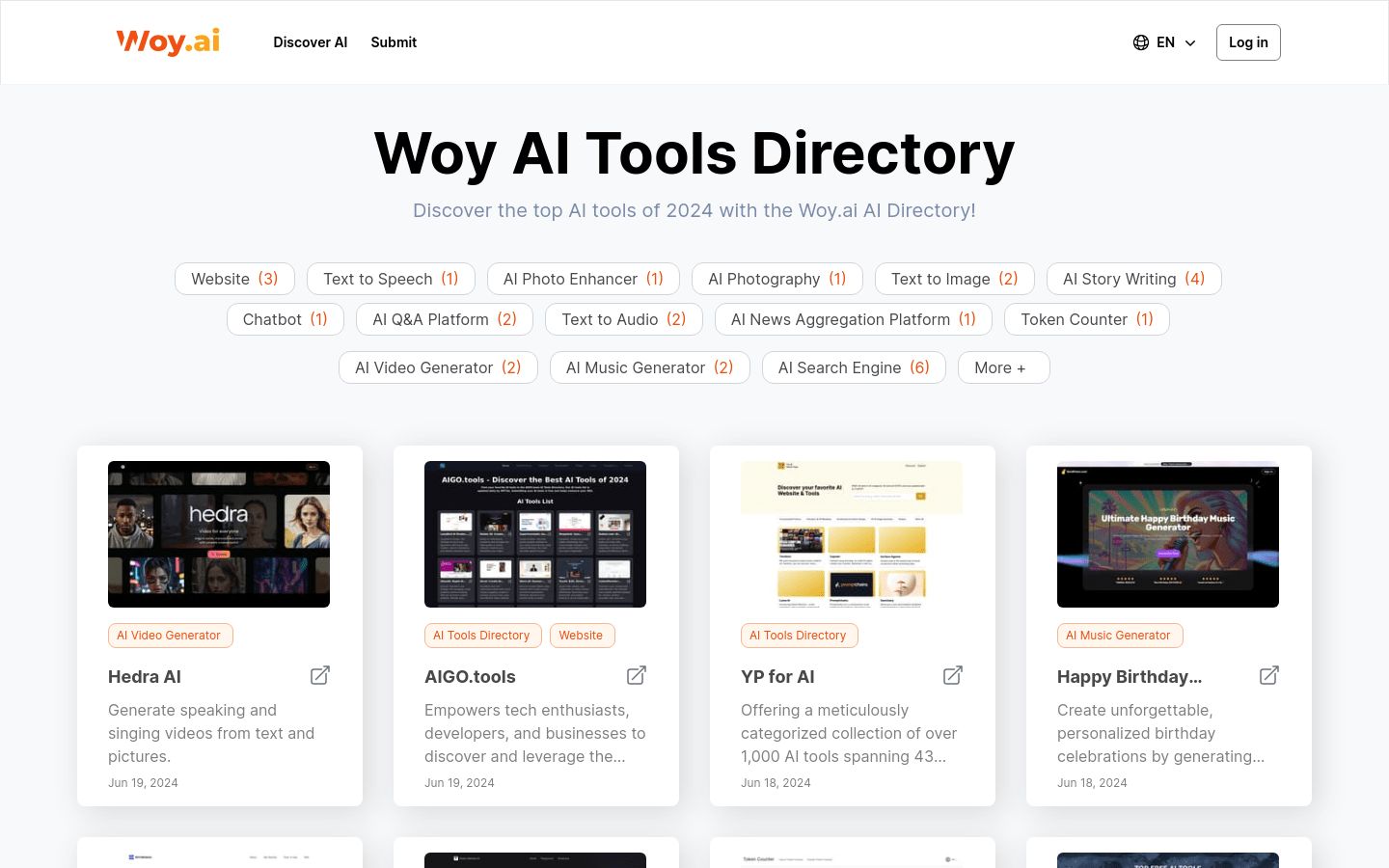Open external link icon for AIGO.tools
This screenshot has width=1389, height=868.
coord(637,675)
